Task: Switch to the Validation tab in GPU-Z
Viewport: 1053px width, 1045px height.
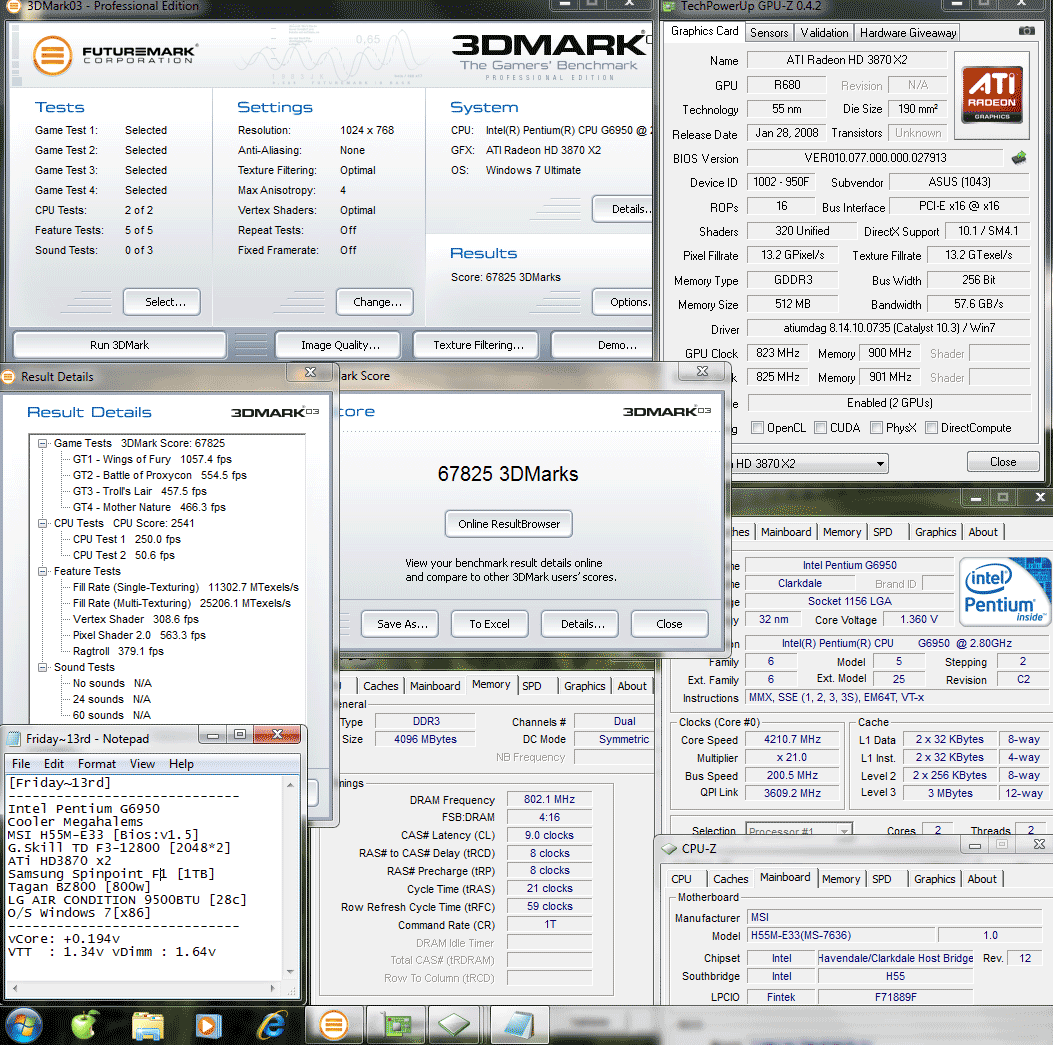Action: click(824, 33)
